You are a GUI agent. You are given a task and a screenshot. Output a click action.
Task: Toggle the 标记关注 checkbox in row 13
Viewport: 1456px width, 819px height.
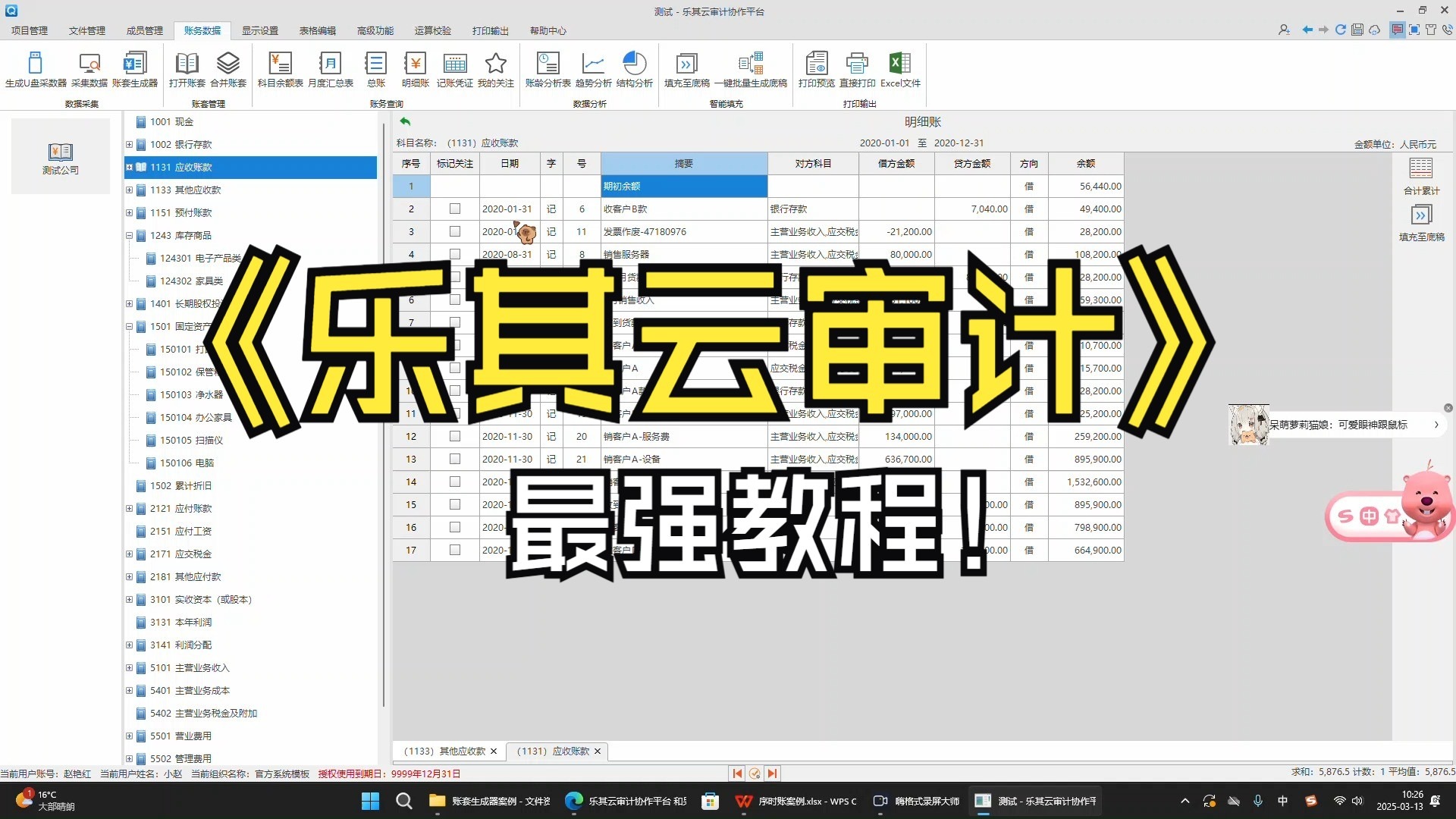pos(454,459)
